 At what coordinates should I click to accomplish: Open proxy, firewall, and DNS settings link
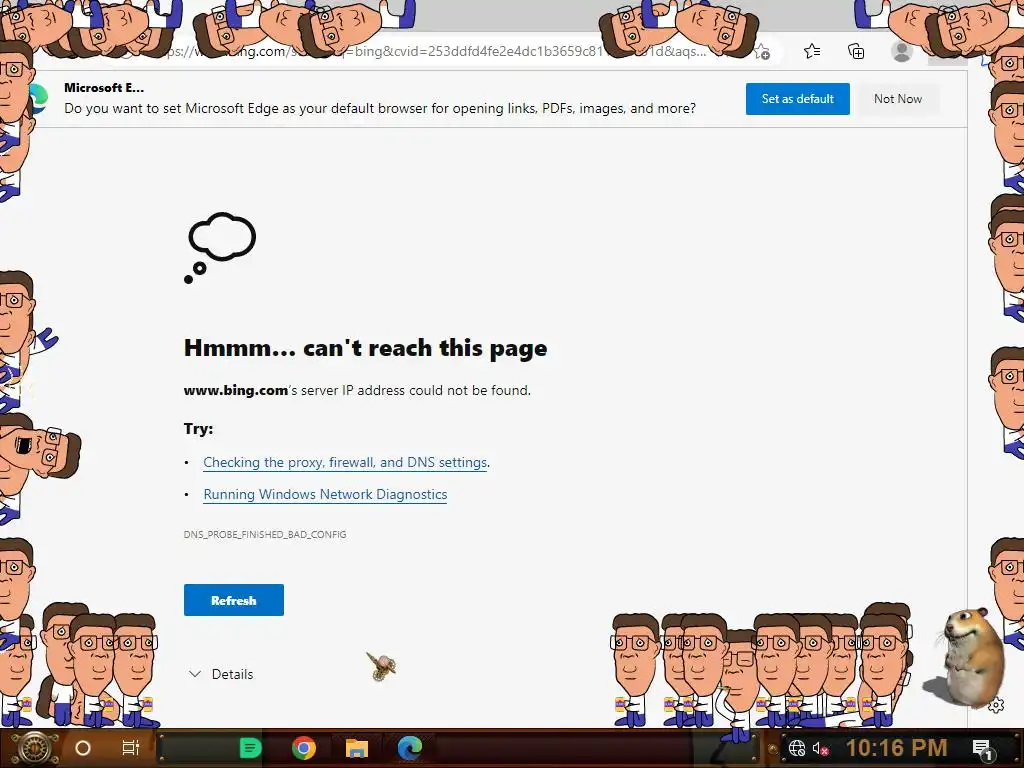tap(345, 462)
